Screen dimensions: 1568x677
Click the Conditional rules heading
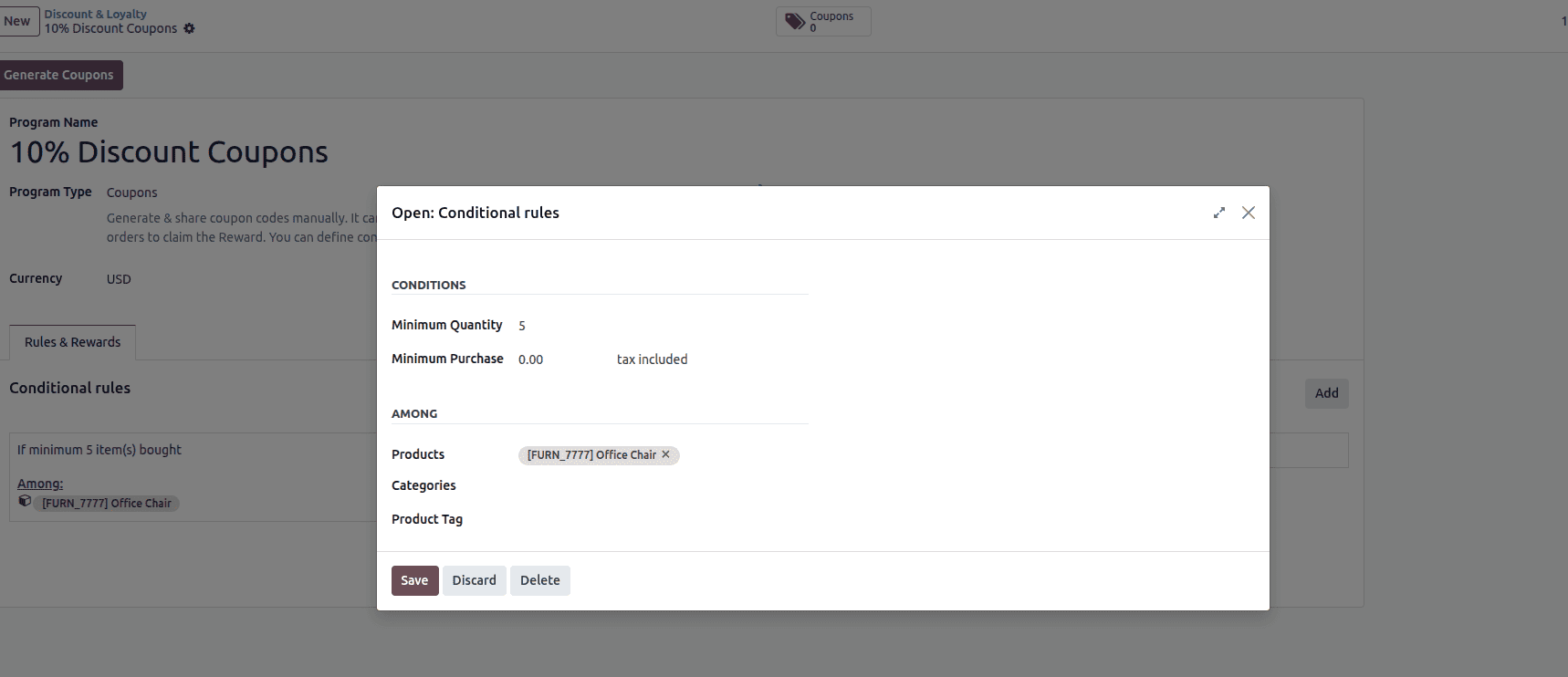pos(70,388)
